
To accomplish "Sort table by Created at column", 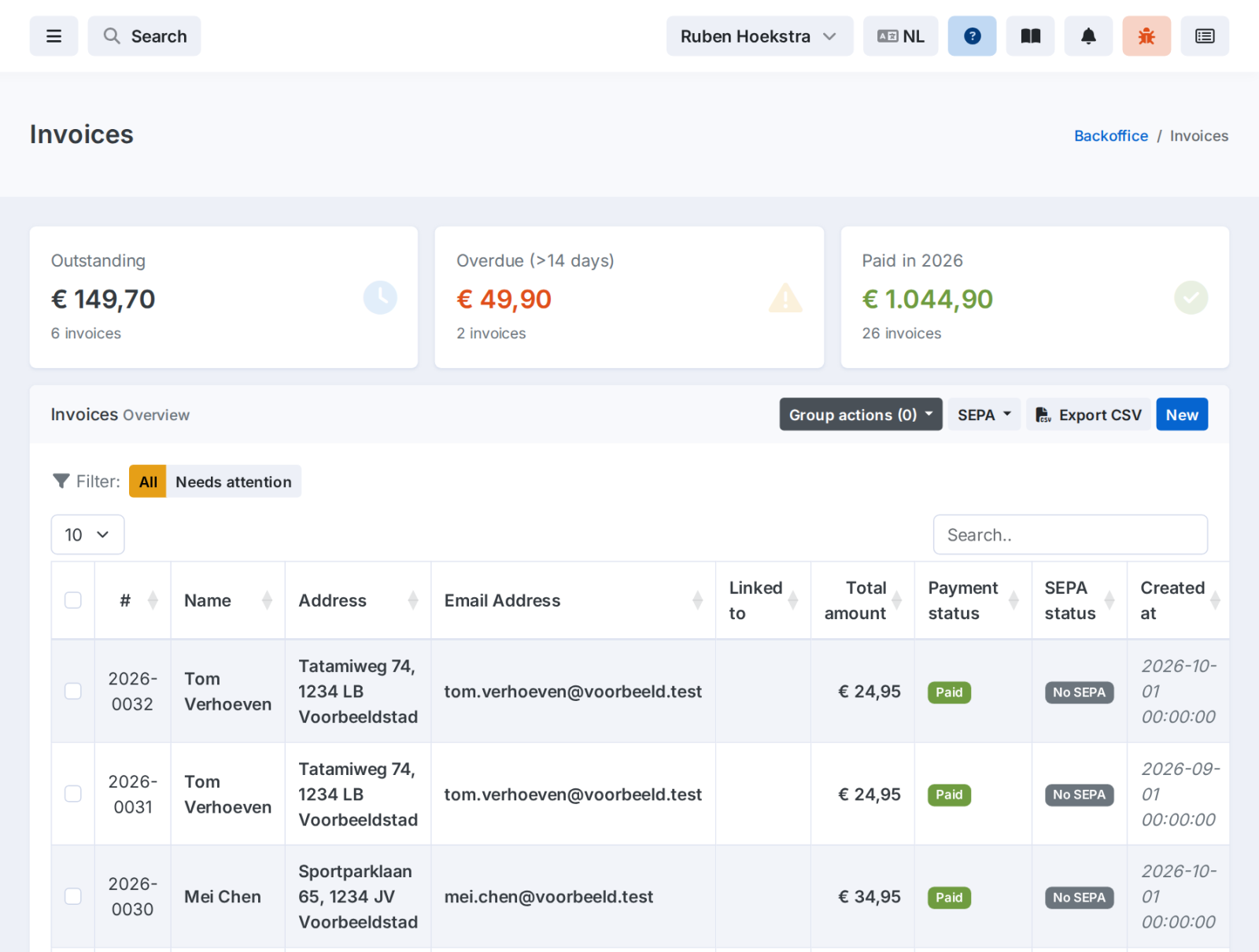I will (1178, 600).
